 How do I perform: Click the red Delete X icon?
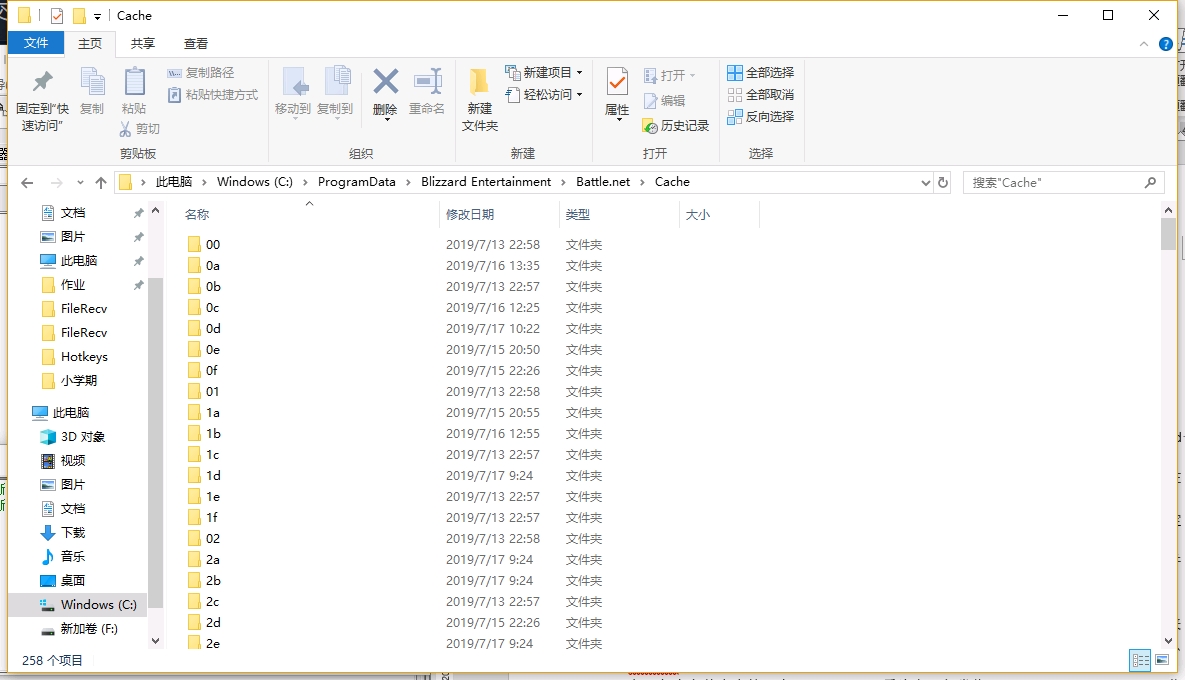[x=385, y=82]
